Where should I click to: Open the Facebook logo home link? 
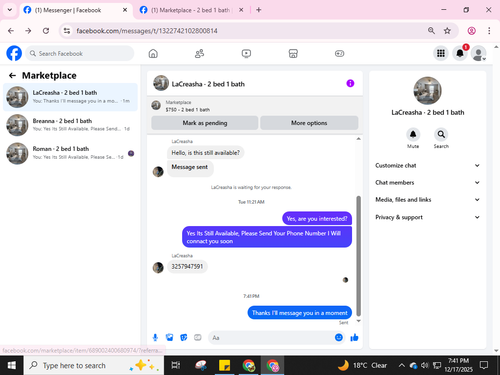click(x=14, y=53)
